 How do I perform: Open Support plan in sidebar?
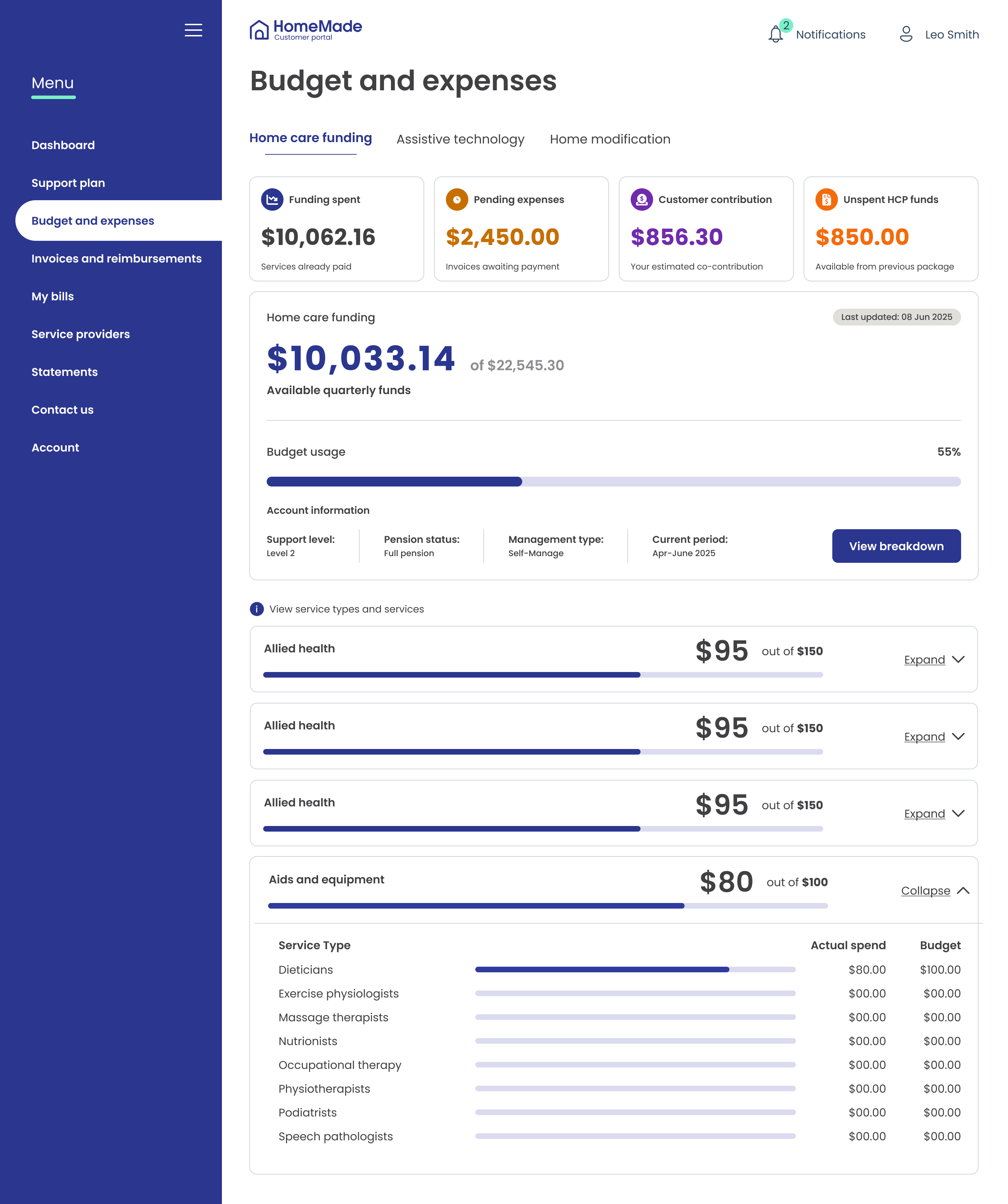pos(68,183)
